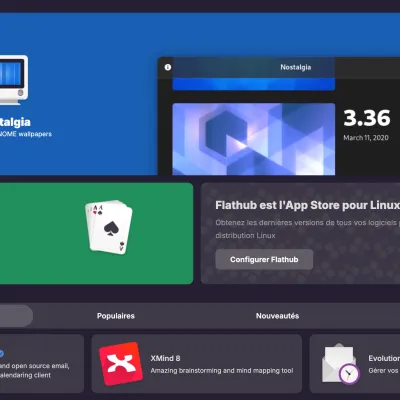The height and width of the screenshot is (400, 400).
Task: Open the solitaire playing cards banner
Action: [x=96, y=233]
